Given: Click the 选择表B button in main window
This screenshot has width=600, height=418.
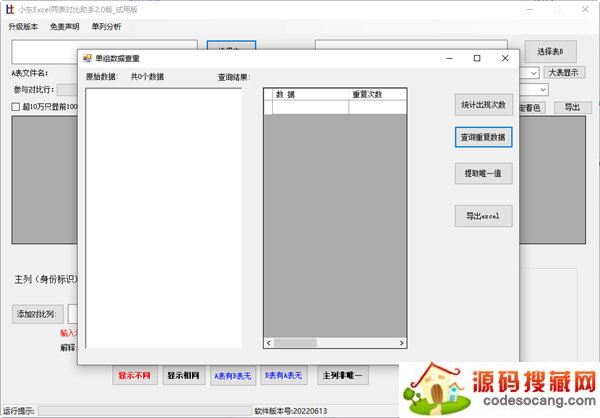Looking at the screenshot, I should (x=550, y=51).
